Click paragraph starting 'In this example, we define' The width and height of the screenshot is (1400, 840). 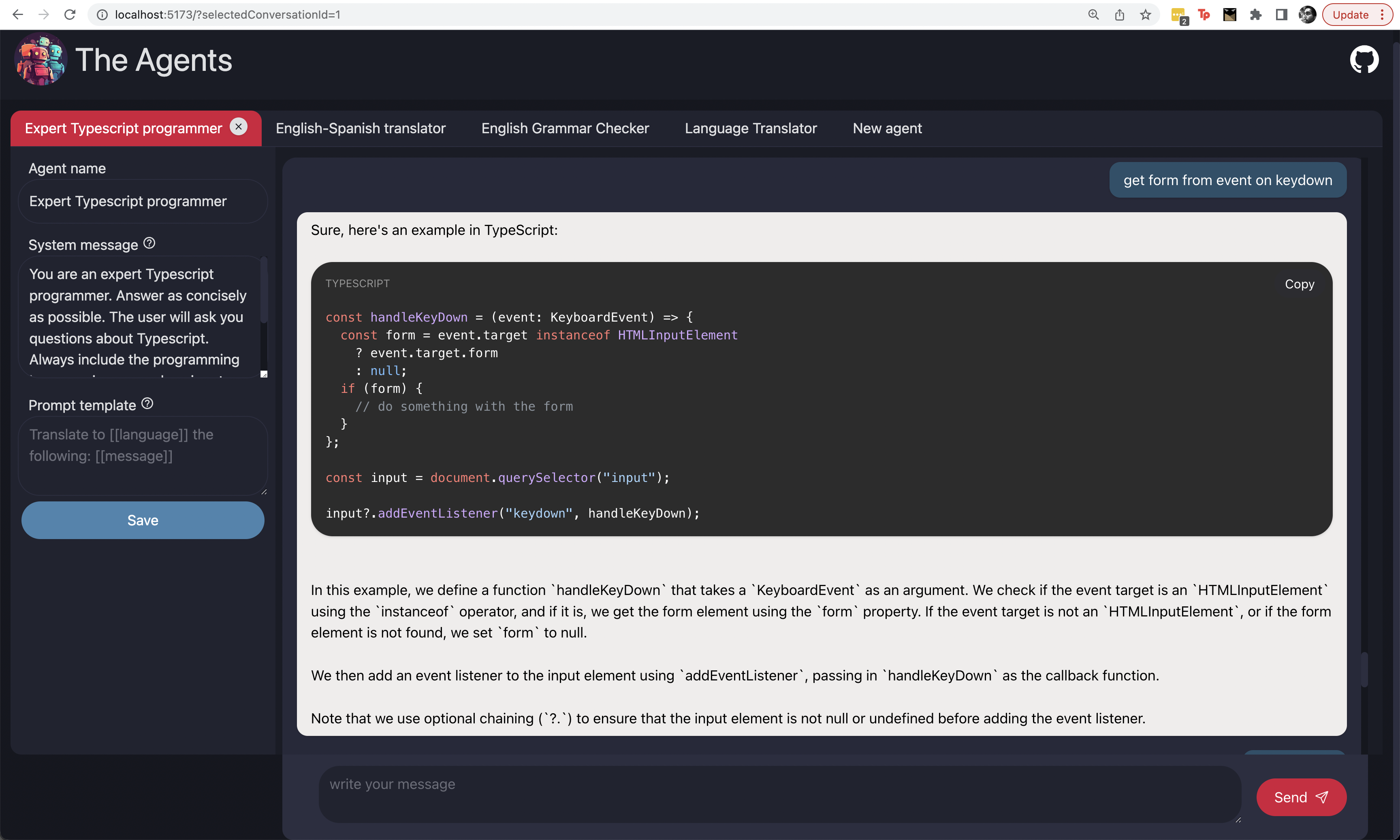point(820,611)
